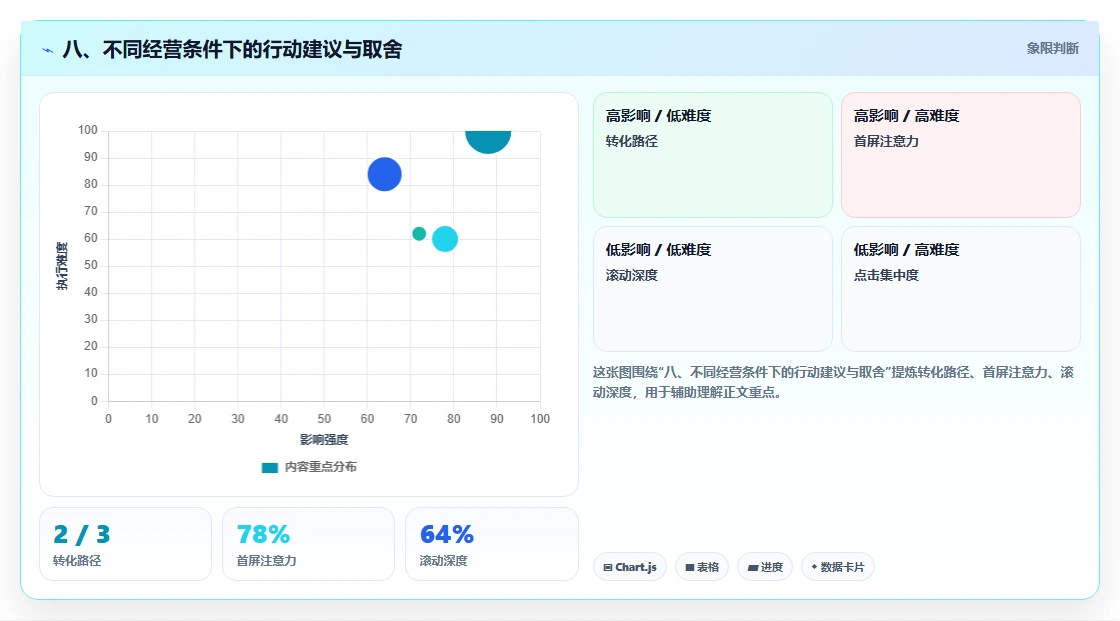The height and width of the screenshot is (621, 1120).
Task: Click the 象限判断 tag in header
Action: click(1052, 49)
